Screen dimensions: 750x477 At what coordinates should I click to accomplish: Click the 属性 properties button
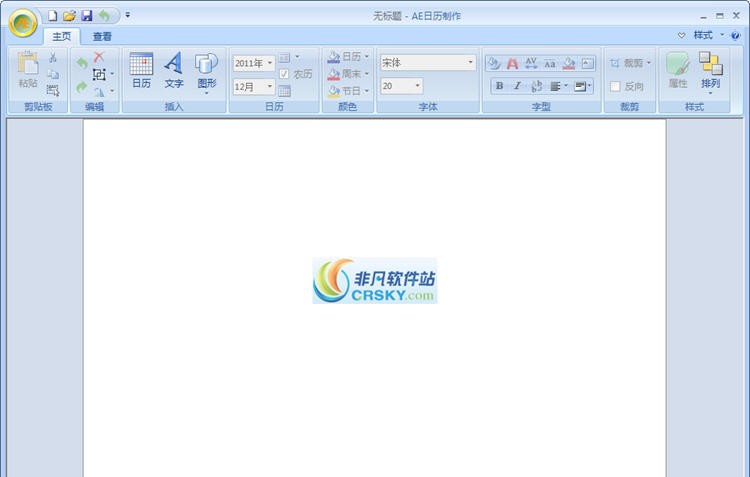coord(678,70)
